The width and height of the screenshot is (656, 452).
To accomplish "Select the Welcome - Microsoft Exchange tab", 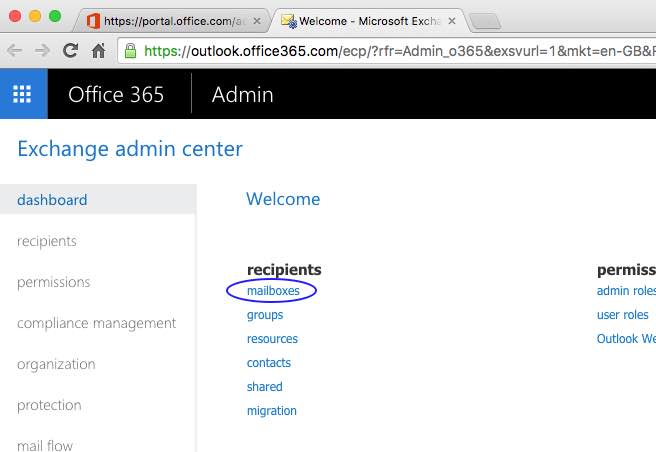I will 368,21.
